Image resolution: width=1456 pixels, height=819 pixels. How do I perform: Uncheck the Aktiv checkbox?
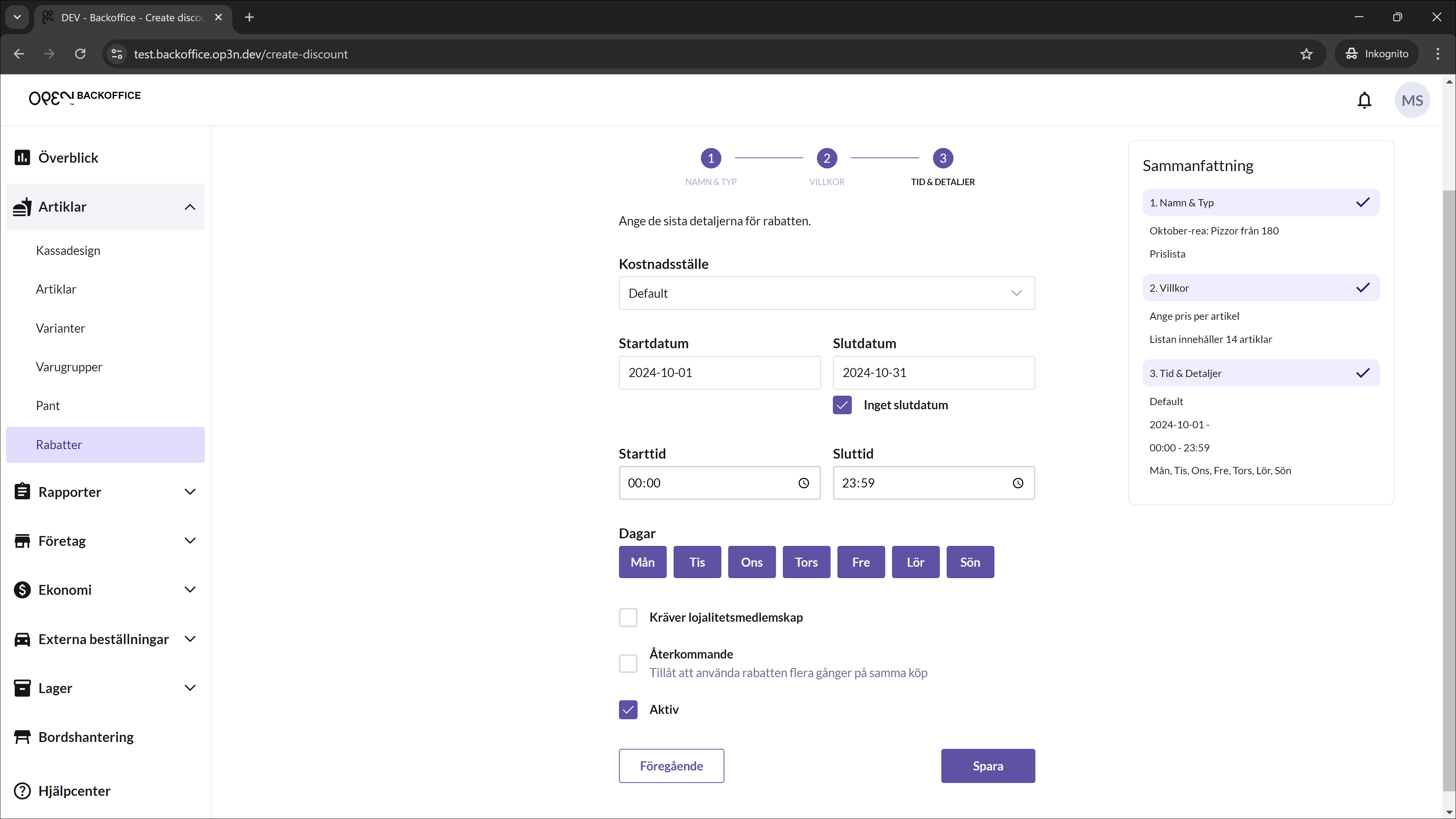point(627,709)
